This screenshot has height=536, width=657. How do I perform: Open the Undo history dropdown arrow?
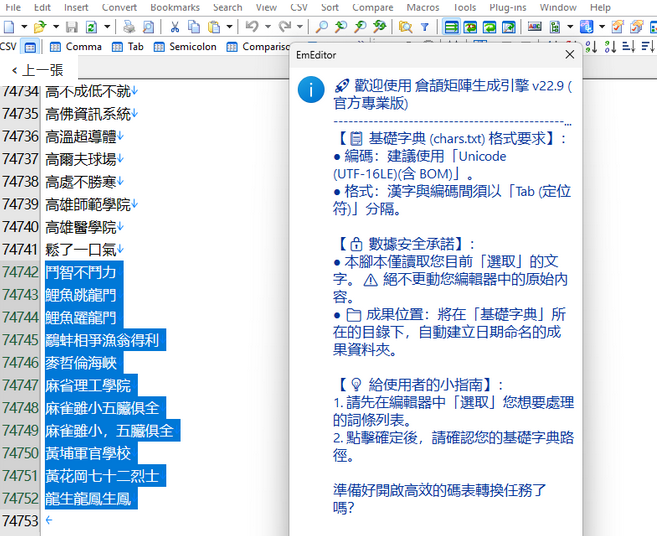266,27
